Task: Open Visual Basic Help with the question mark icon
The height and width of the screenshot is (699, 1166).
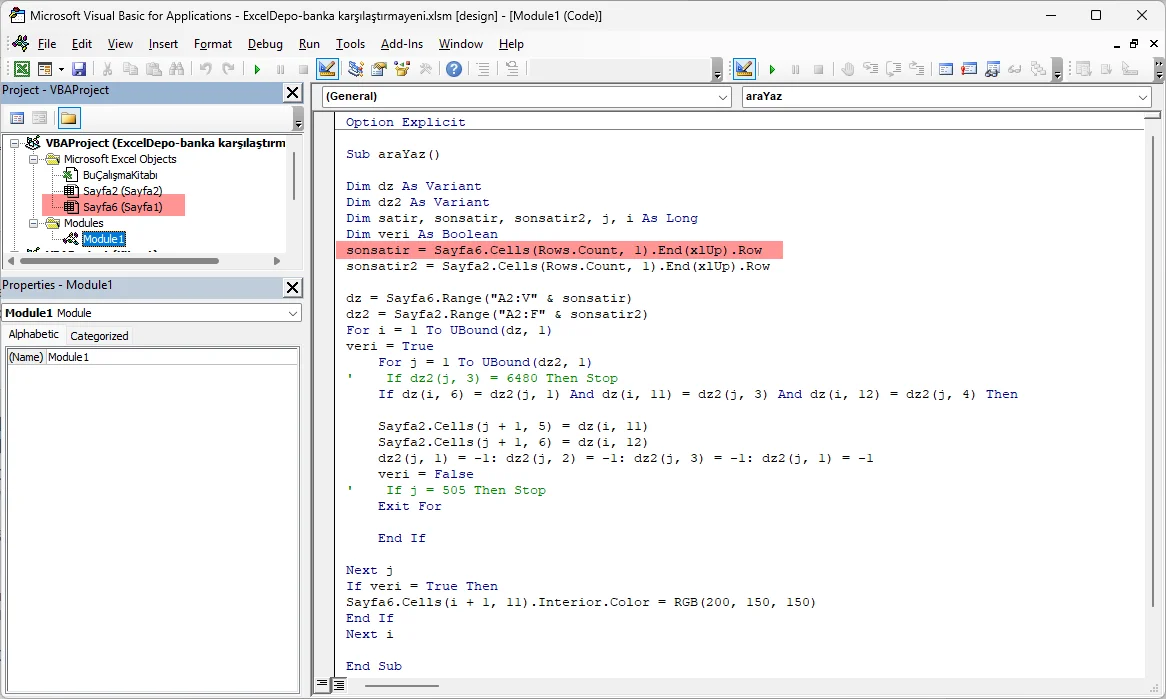Action: (x=454, y=69)
